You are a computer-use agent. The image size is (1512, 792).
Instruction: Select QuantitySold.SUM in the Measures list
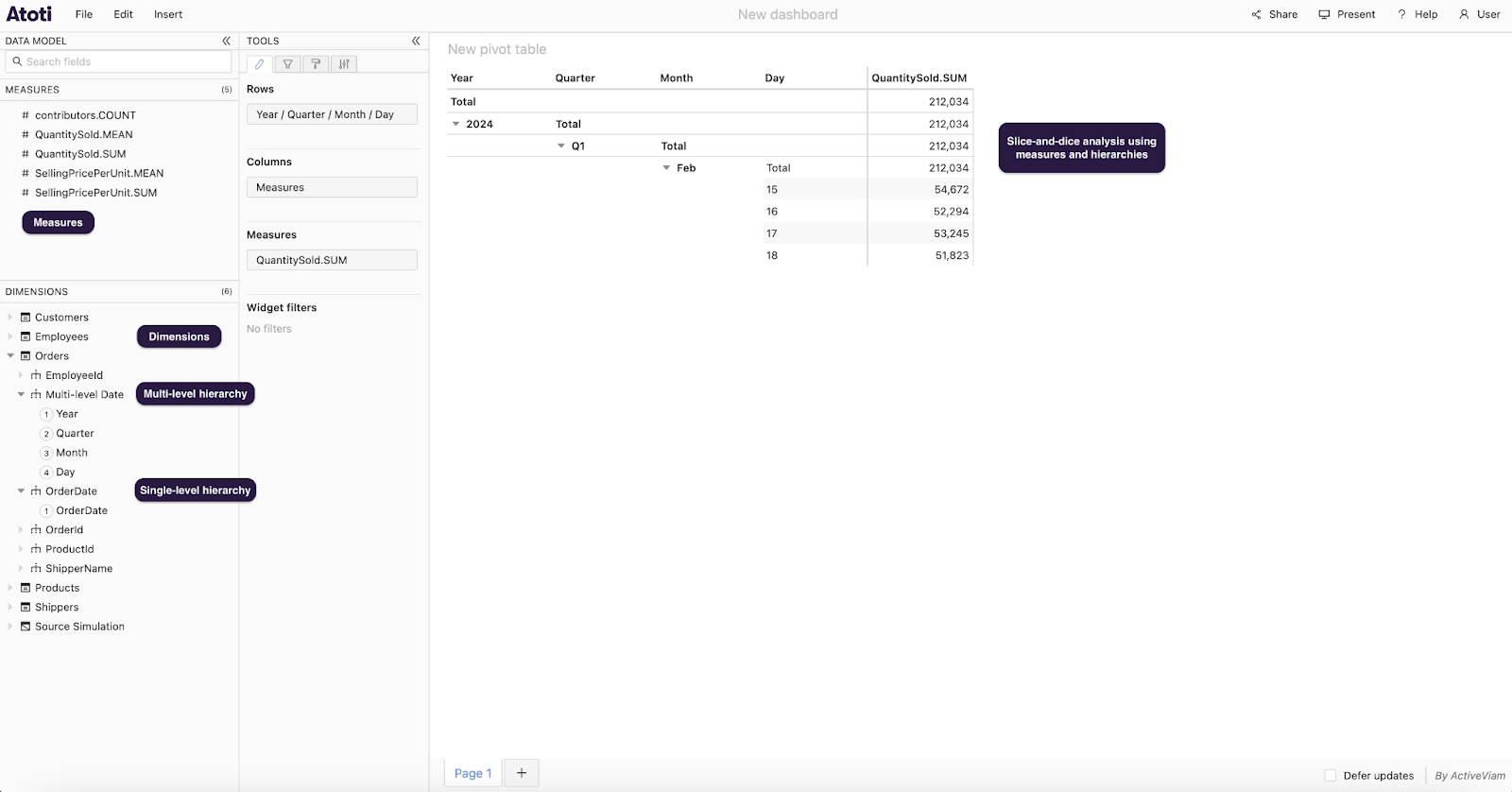point(80,154)
